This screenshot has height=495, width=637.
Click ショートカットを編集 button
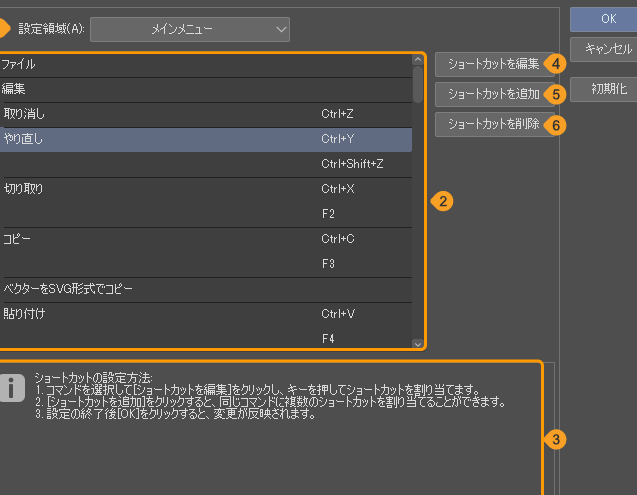tap(494, 64)
